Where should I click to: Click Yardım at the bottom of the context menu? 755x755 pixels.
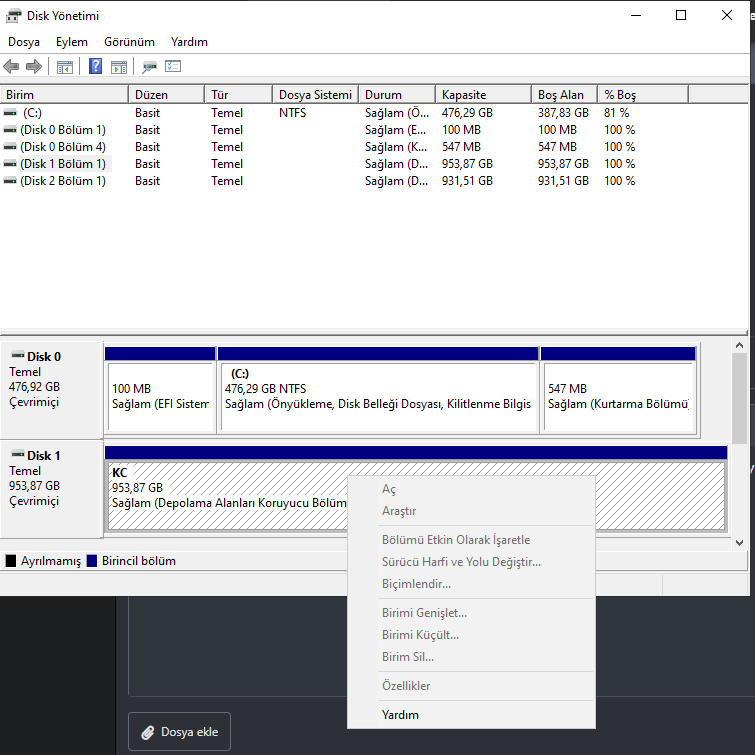471,715
